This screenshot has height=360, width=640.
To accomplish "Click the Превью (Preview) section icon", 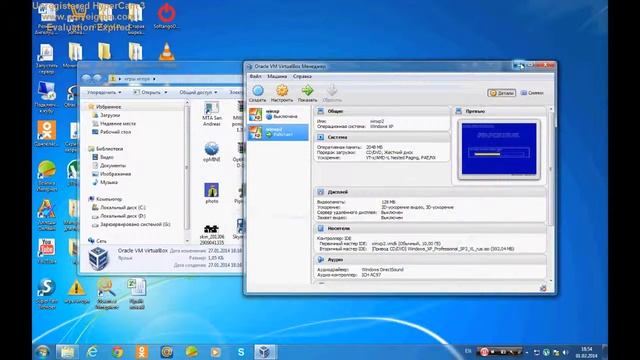I will 459,111.
